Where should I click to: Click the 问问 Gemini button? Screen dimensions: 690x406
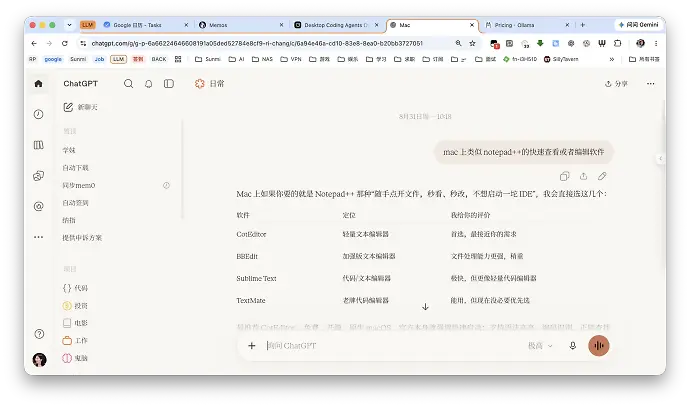coord(638,25)
